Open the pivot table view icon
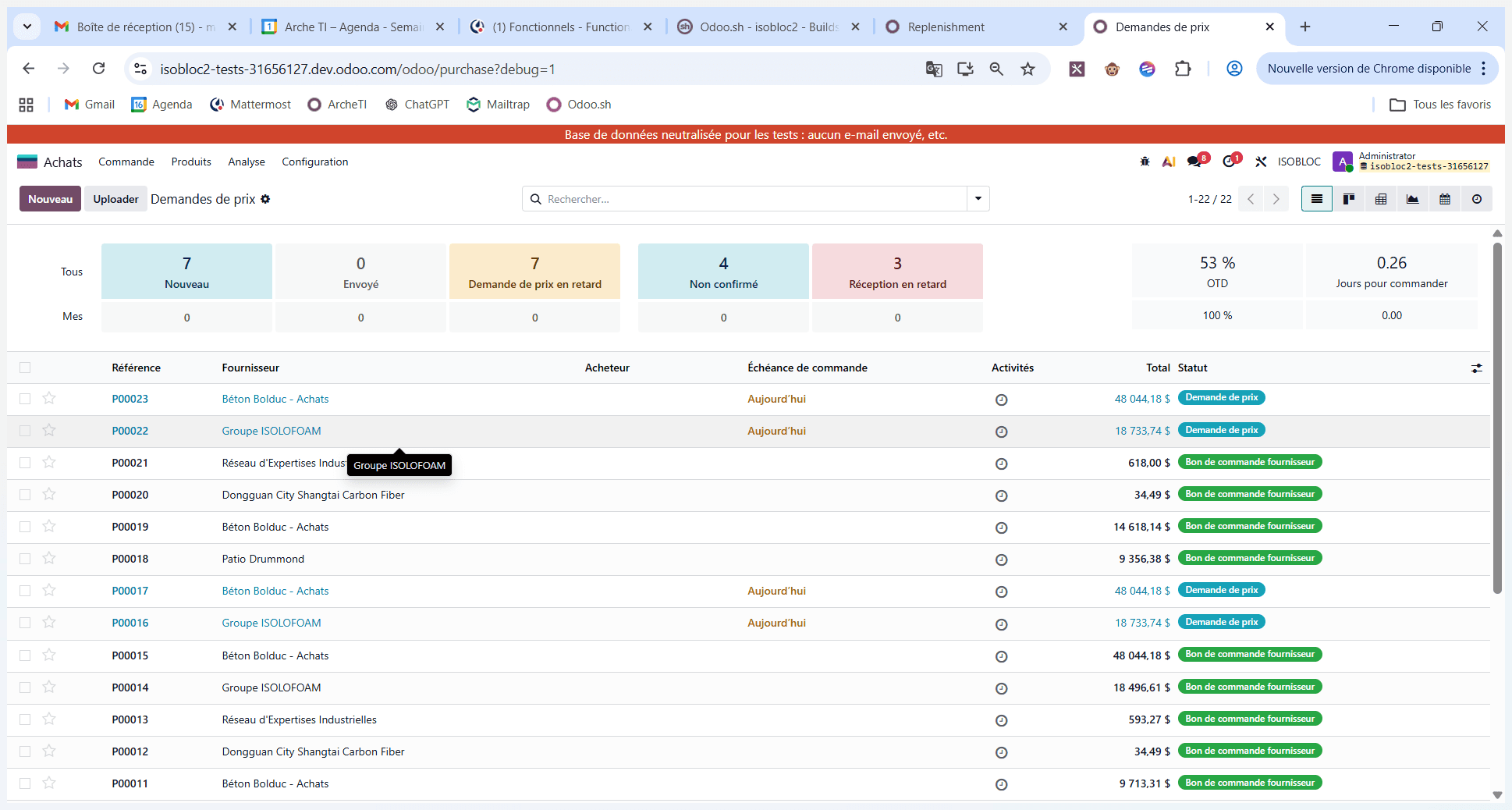The image size is (1512, 810). click(x=1380, y=199)
